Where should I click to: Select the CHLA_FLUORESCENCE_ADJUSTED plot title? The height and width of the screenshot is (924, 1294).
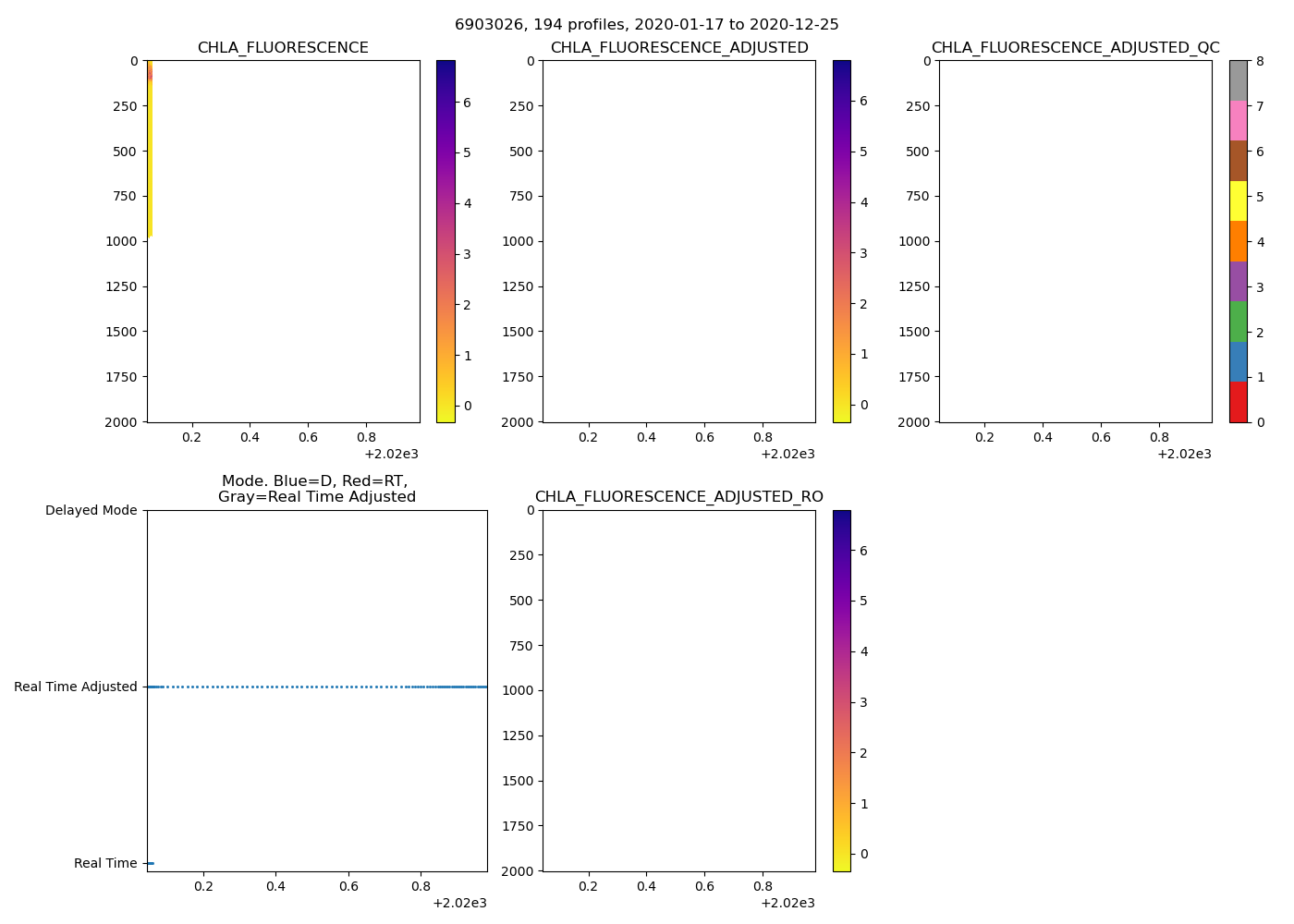click(x=678, y=48)
